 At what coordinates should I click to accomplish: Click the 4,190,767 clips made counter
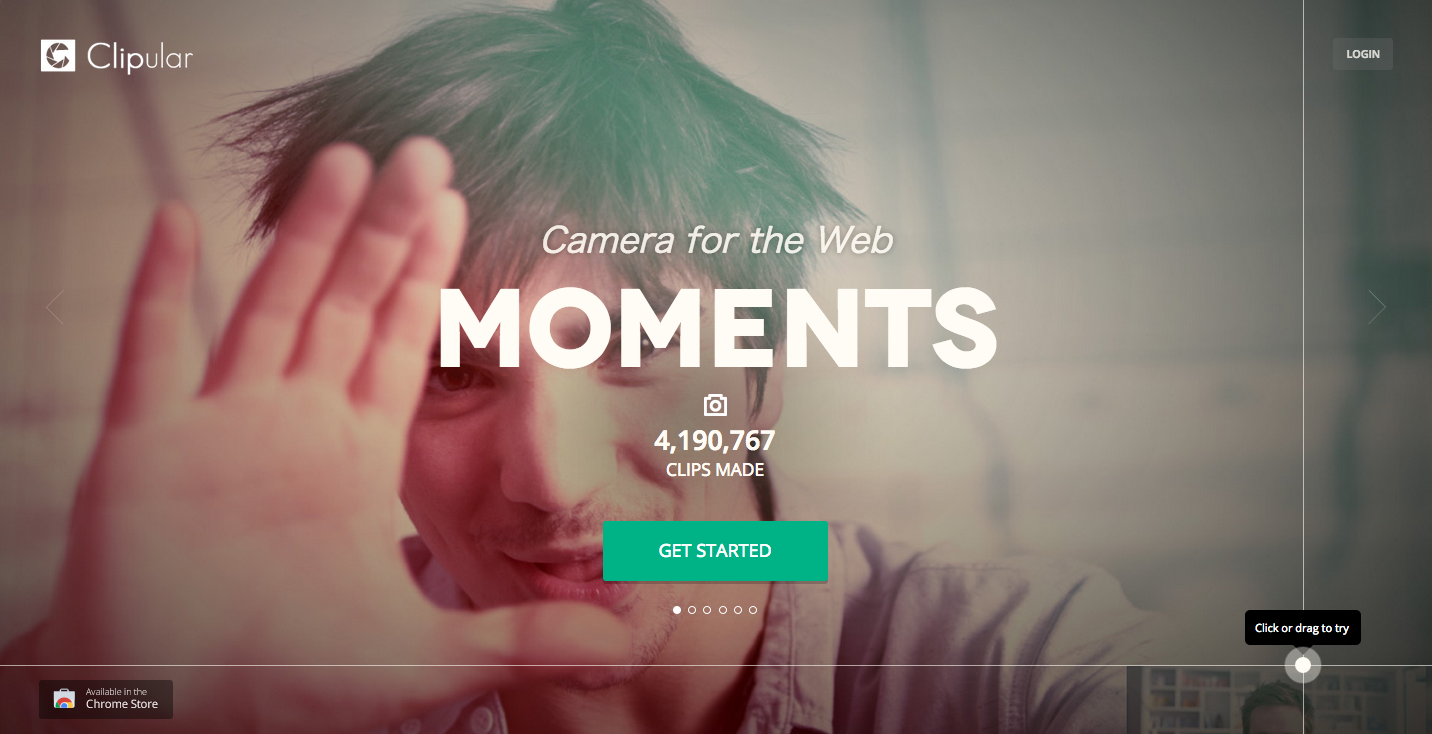click(715, 453)
